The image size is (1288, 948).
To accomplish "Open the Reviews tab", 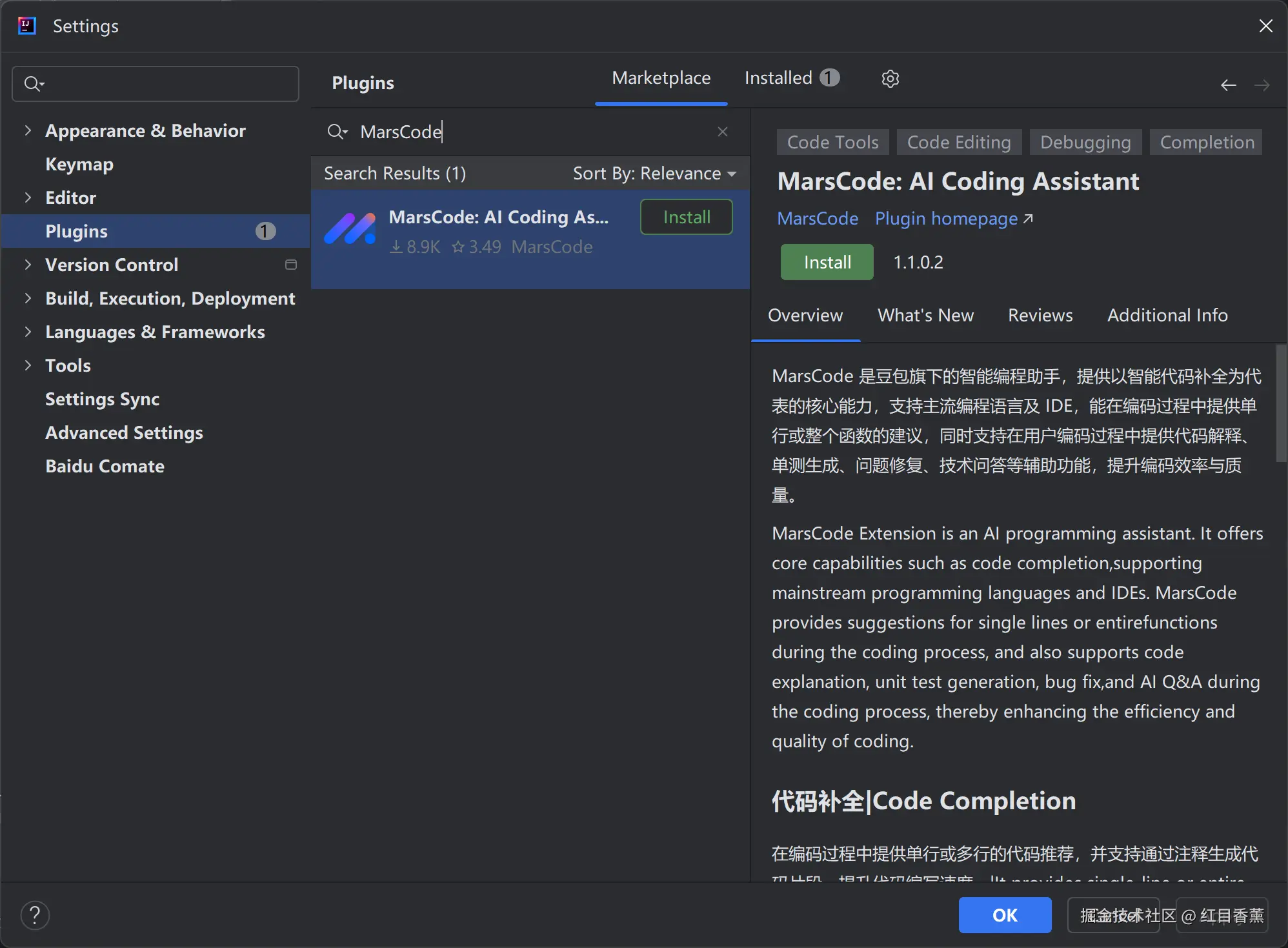I will click(x=1040, y=315).
